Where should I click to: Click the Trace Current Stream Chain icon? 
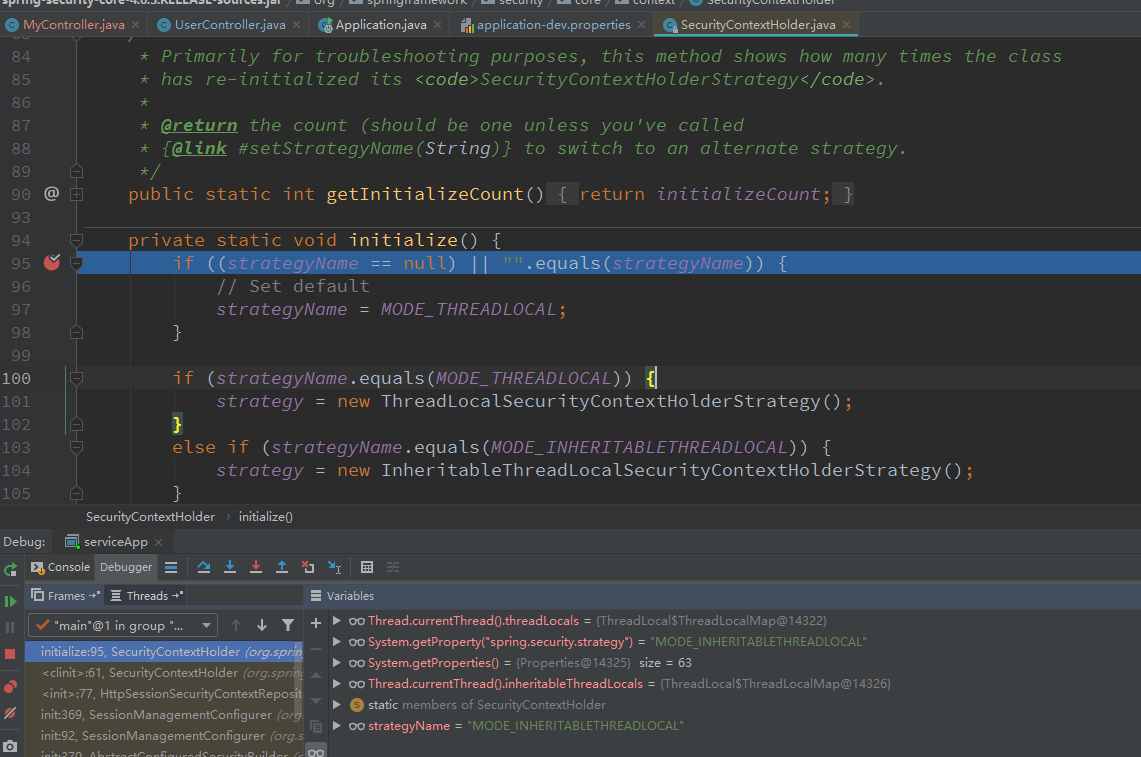pos(393,567)
